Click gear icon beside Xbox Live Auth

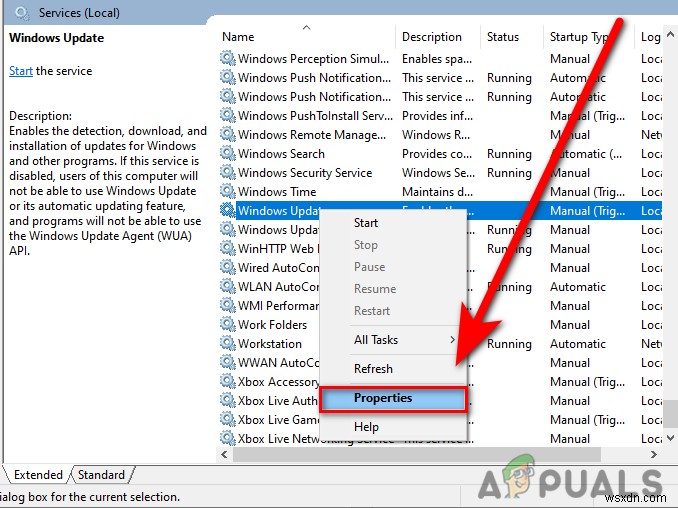227,400
